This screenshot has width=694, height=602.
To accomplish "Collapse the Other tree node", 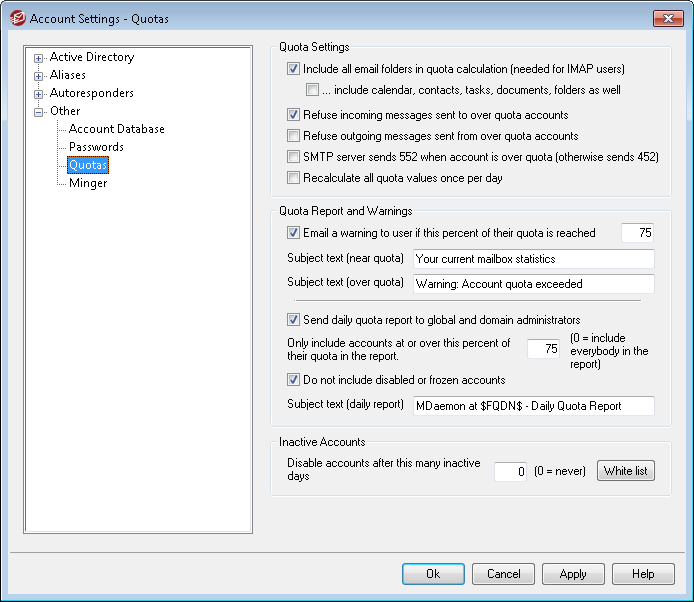I will pyautogui.click(x=39, y=112).
